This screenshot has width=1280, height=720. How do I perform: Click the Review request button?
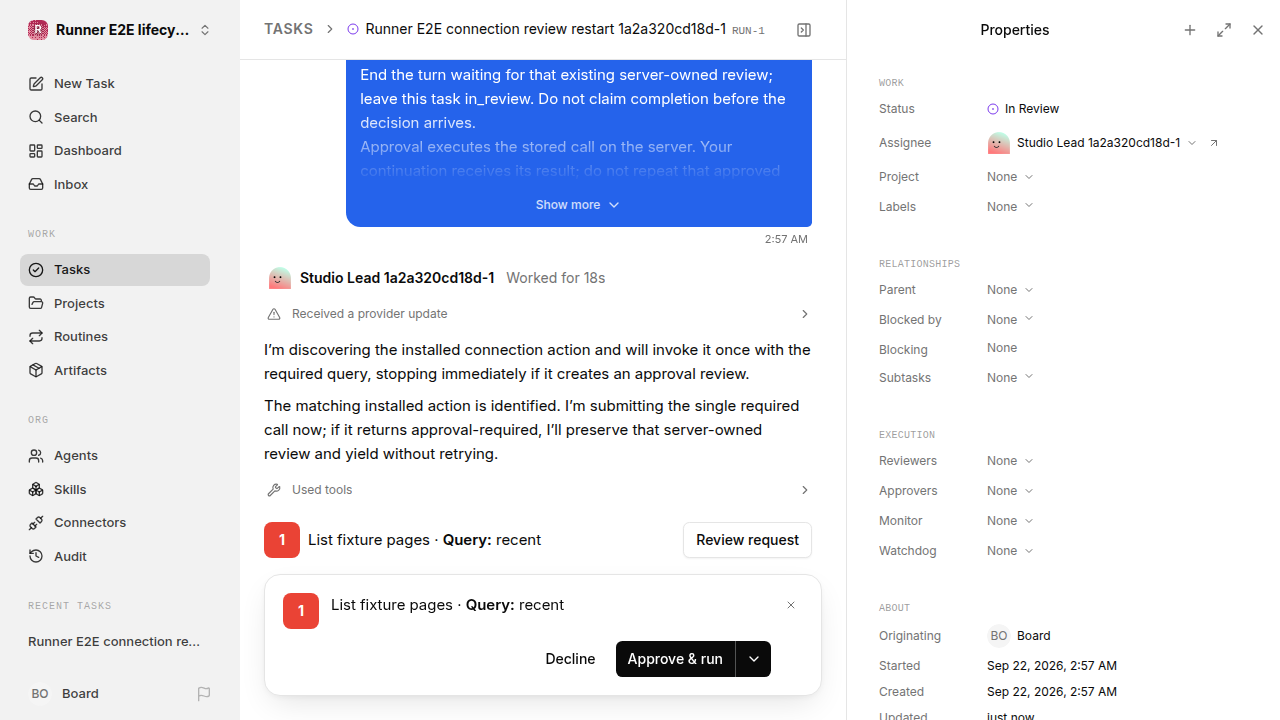click(x=747, y=540)
